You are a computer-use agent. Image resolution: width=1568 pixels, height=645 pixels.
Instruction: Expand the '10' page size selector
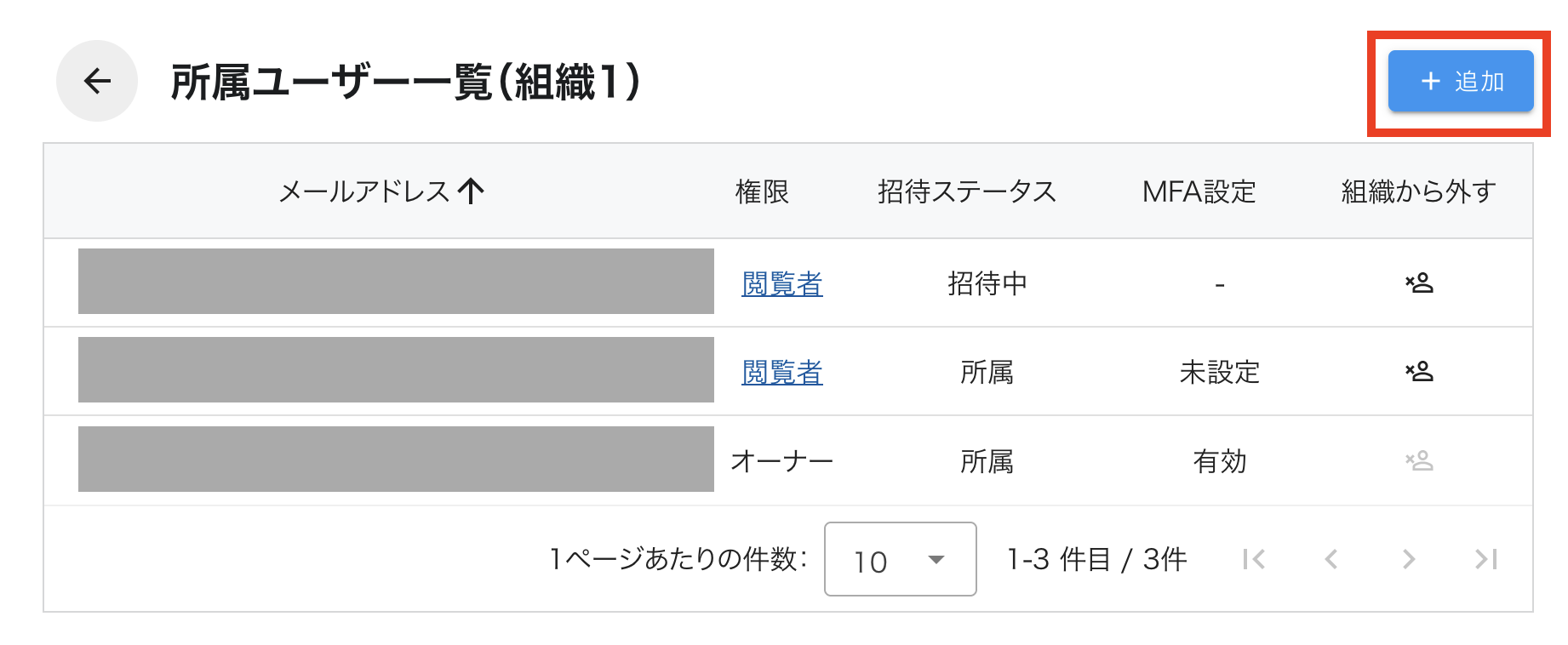pyautogui.click(x=899, y=559)
